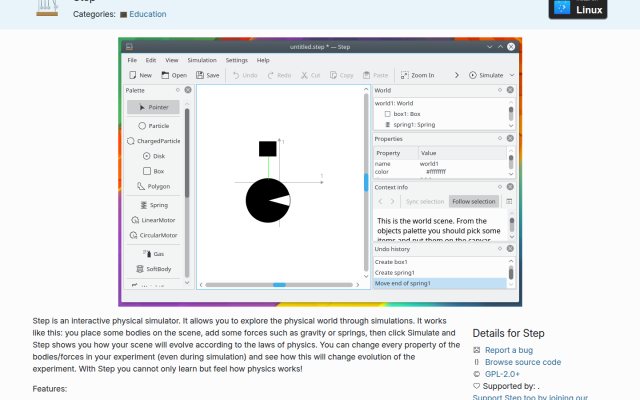The height and width of the screenshot is (400, 640).
Task: Choose the Spring tool from the palette
Action: [x=153, y=205]
